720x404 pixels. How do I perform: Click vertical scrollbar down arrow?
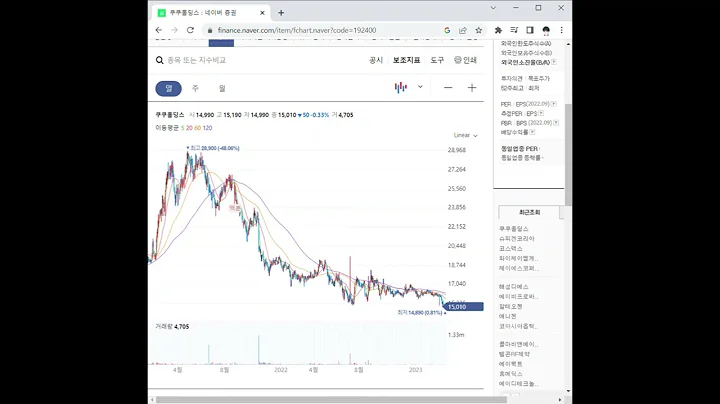point(568,391)
